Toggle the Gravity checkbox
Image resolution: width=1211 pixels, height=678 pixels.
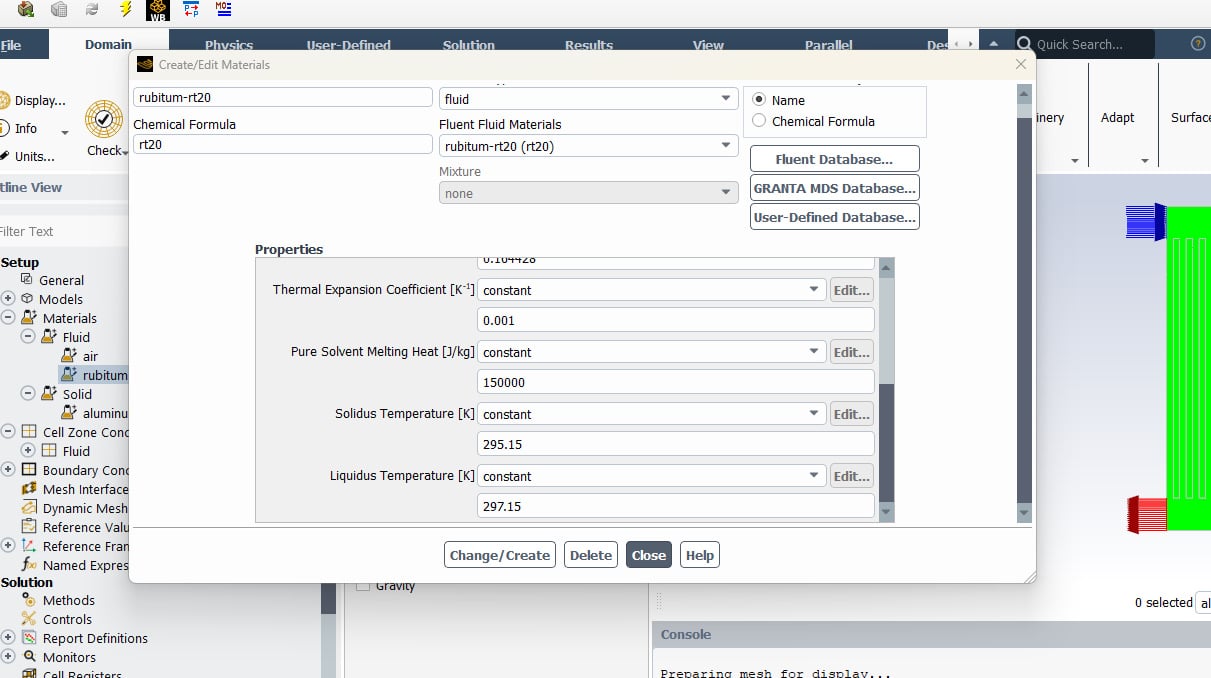click(363, 586)
